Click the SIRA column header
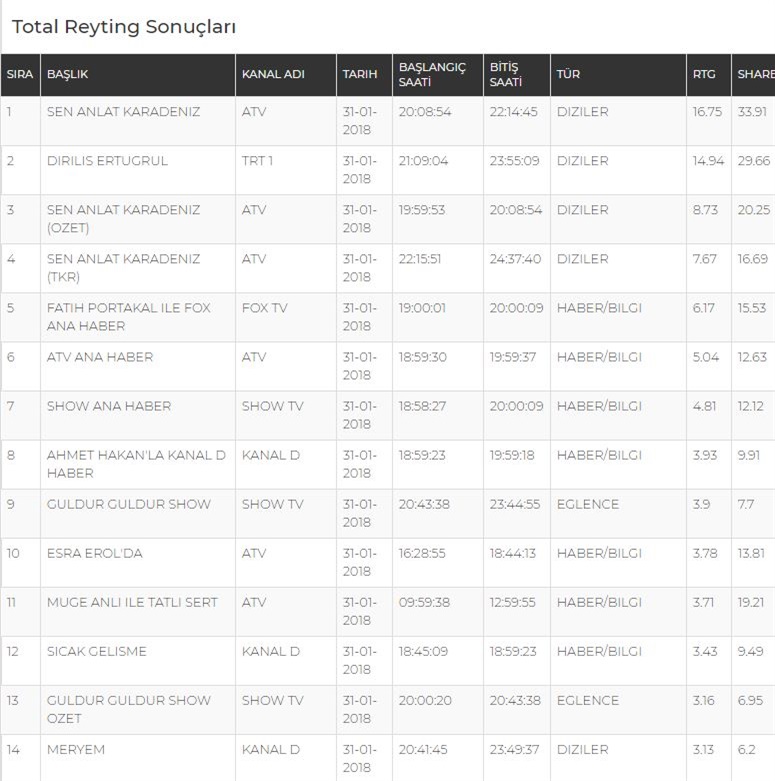 [20, 75]
